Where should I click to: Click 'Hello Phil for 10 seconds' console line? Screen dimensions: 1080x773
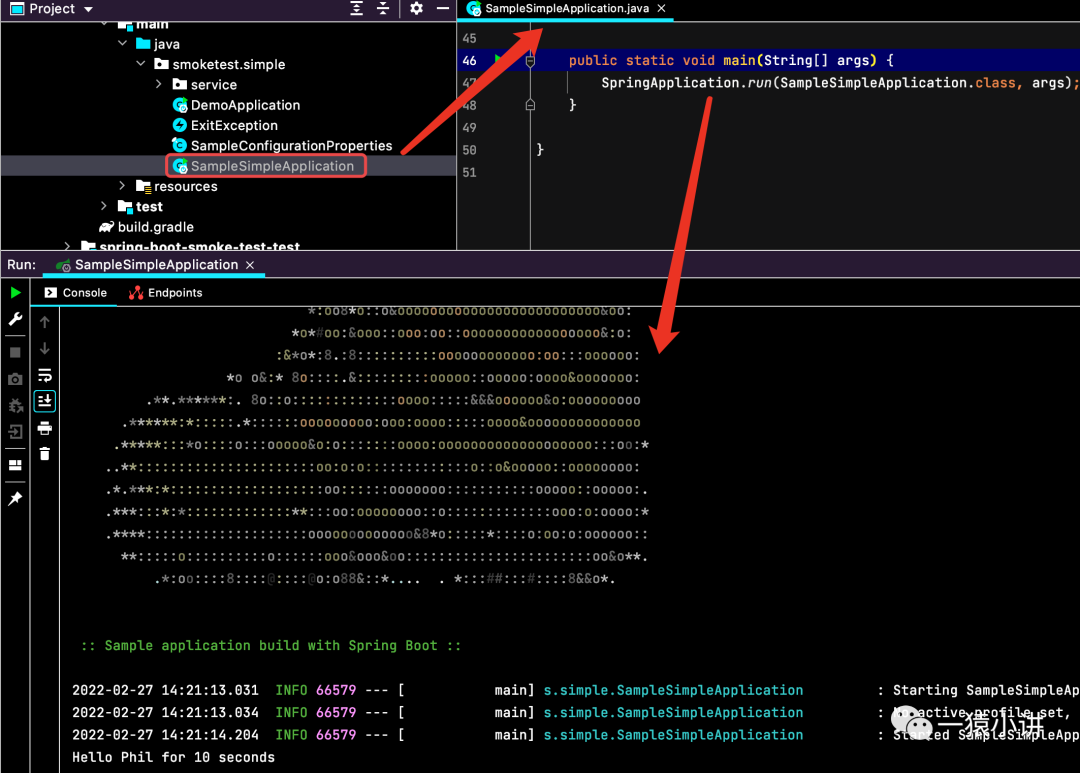pyautogui.click(x=174, y=757)
